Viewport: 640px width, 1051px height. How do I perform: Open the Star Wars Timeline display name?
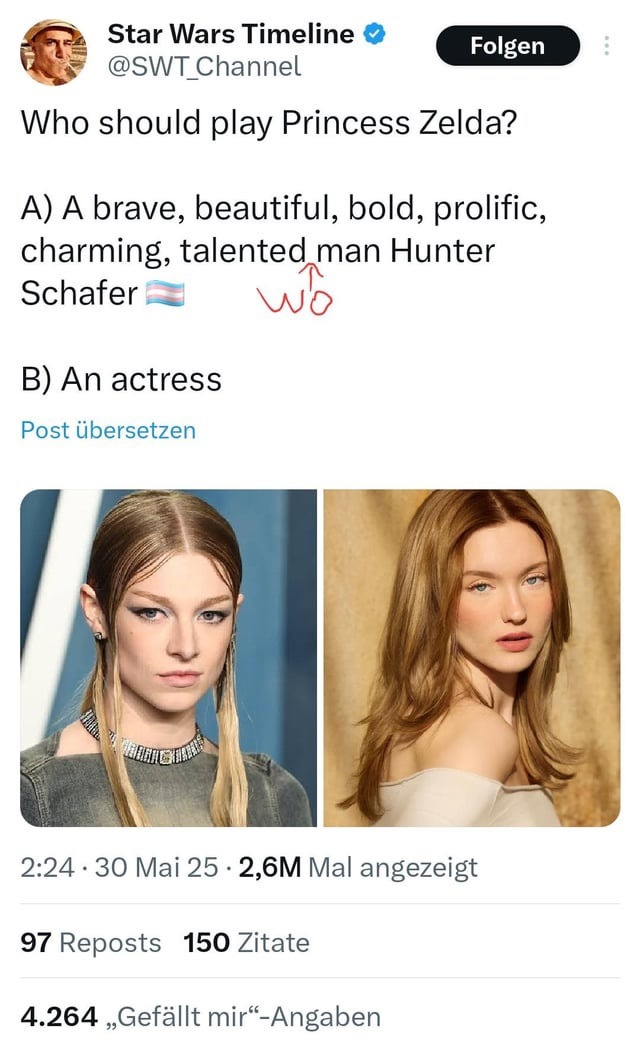pos(231,34)
